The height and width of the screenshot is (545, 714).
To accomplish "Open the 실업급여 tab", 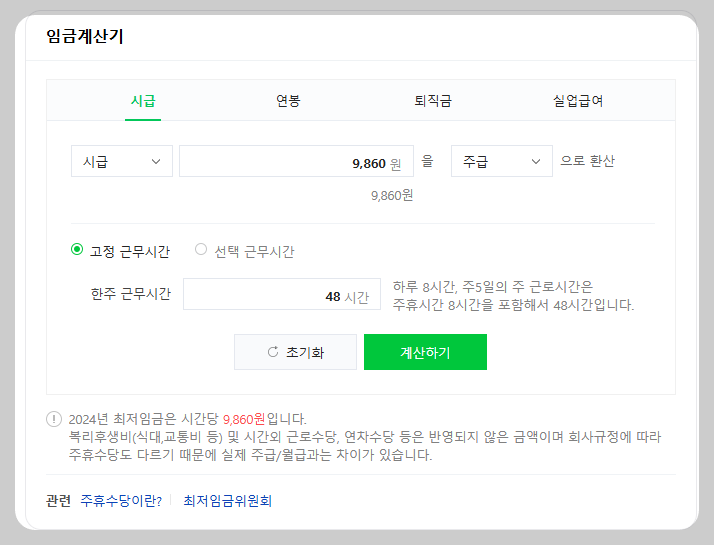I will point(578,101).
